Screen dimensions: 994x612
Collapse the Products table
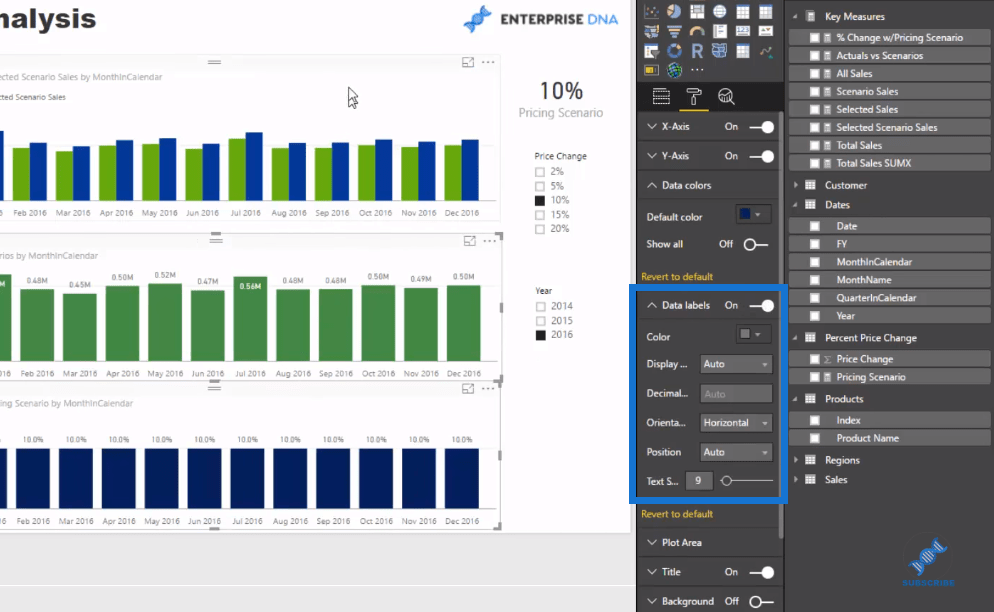796,399
